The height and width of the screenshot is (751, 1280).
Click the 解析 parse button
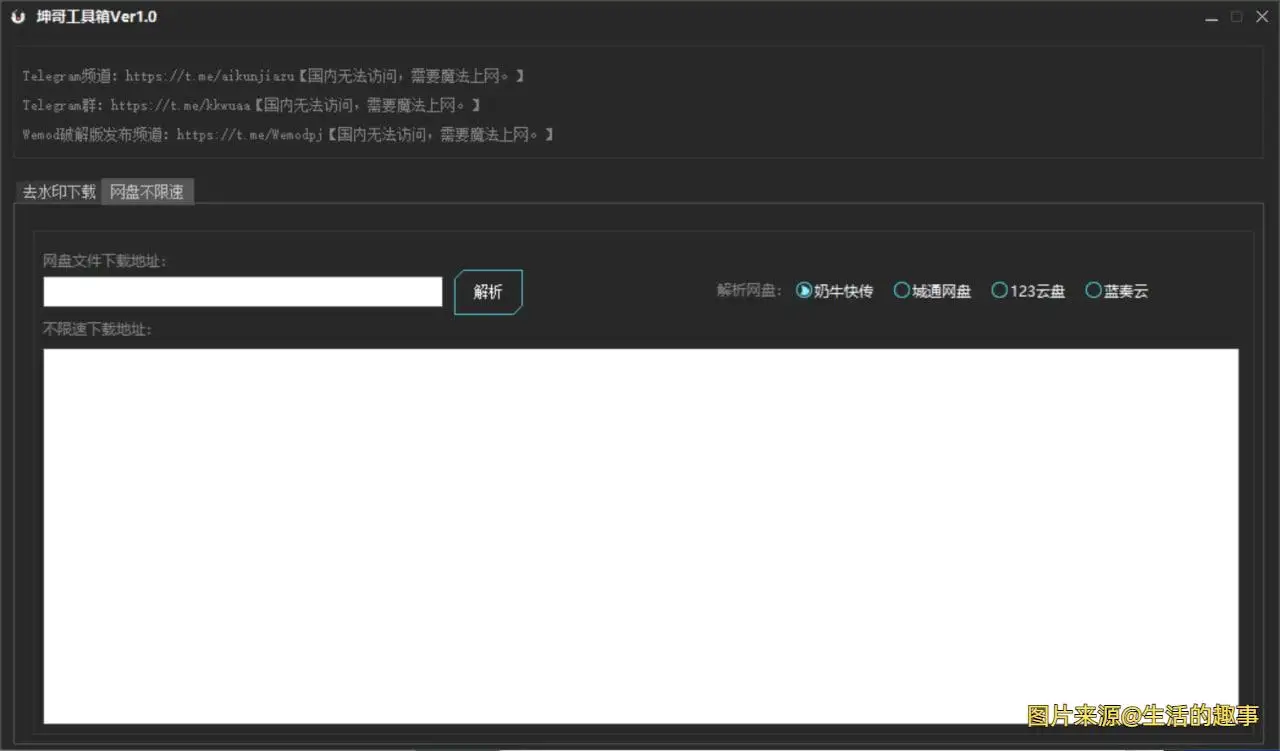488,291
